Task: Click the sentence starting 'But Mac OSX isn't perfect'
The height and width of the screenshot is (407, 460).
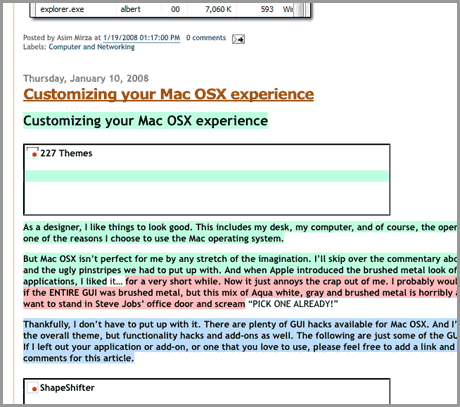Action: click(166, 259)
